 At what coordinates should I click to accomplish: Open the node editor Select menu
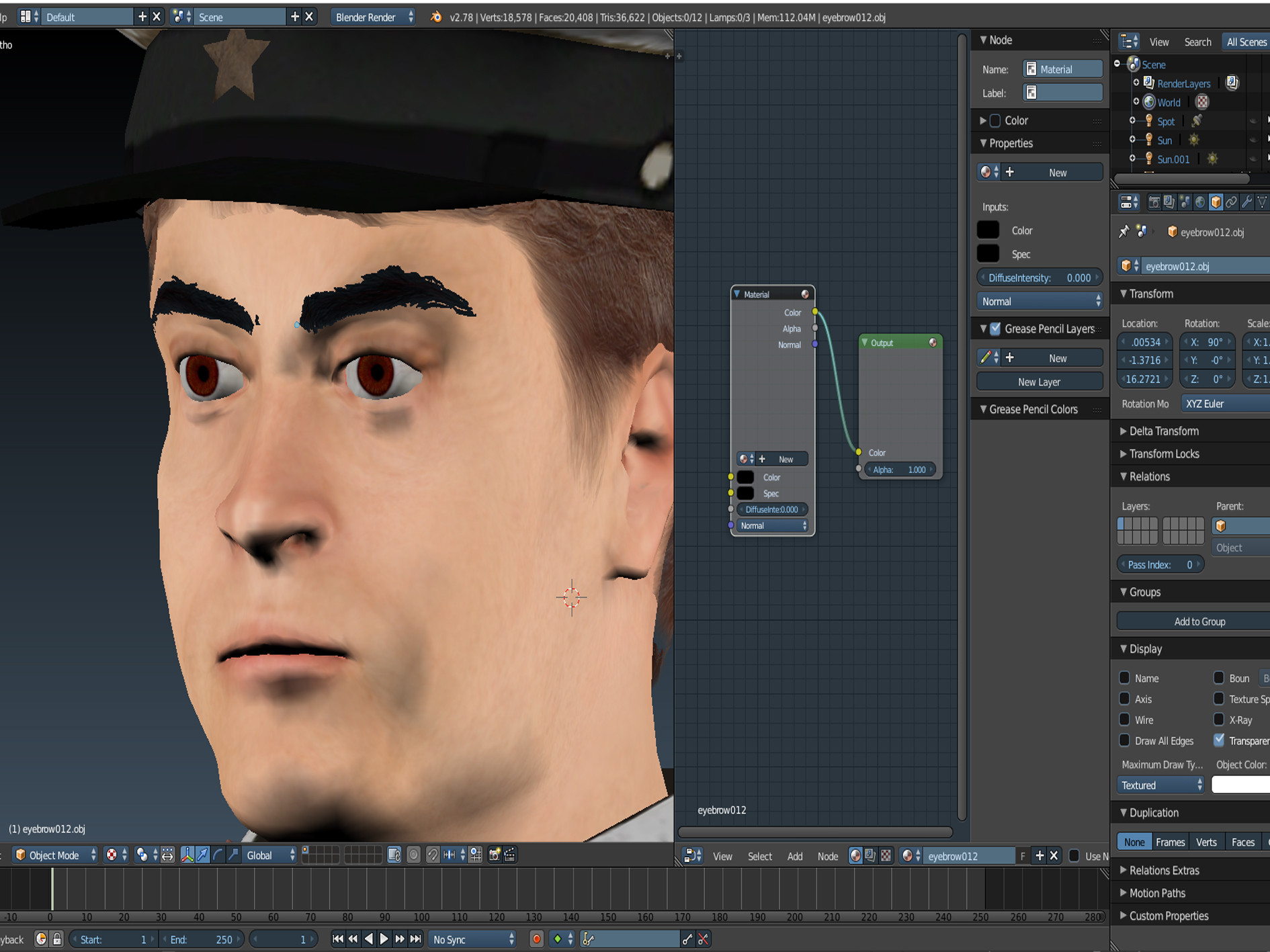tap(760, 856)
